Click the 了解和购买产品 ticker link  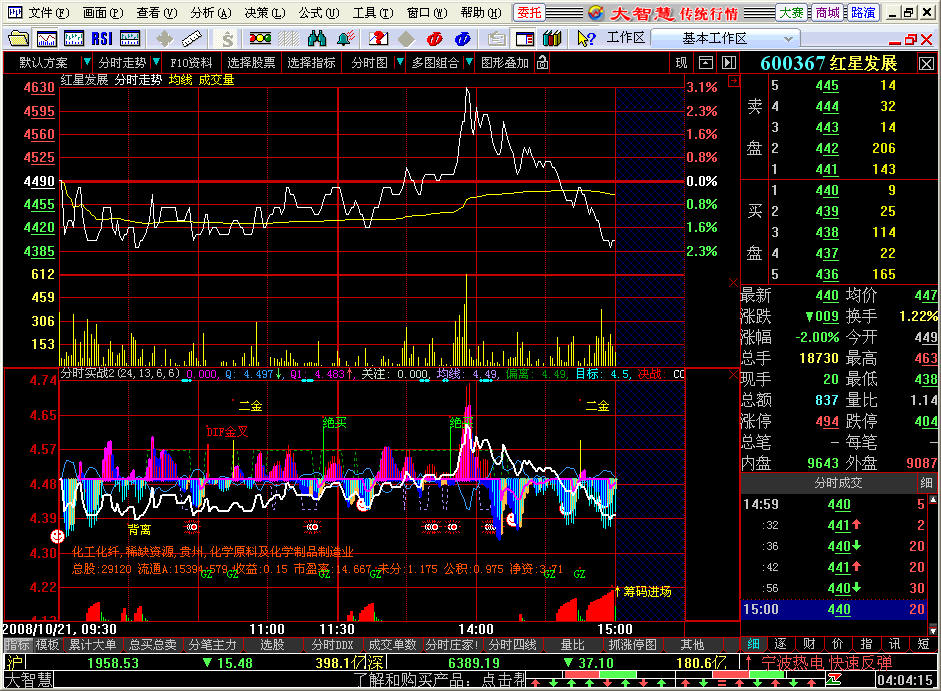pyautogui.click(x=438, y=680)
